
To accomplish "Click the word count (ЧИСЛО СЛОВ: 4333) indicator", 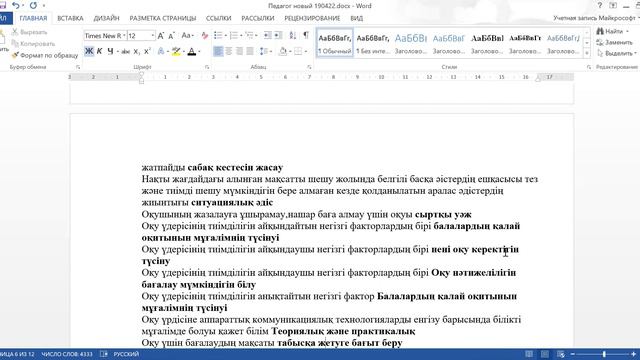I will 67,354.
